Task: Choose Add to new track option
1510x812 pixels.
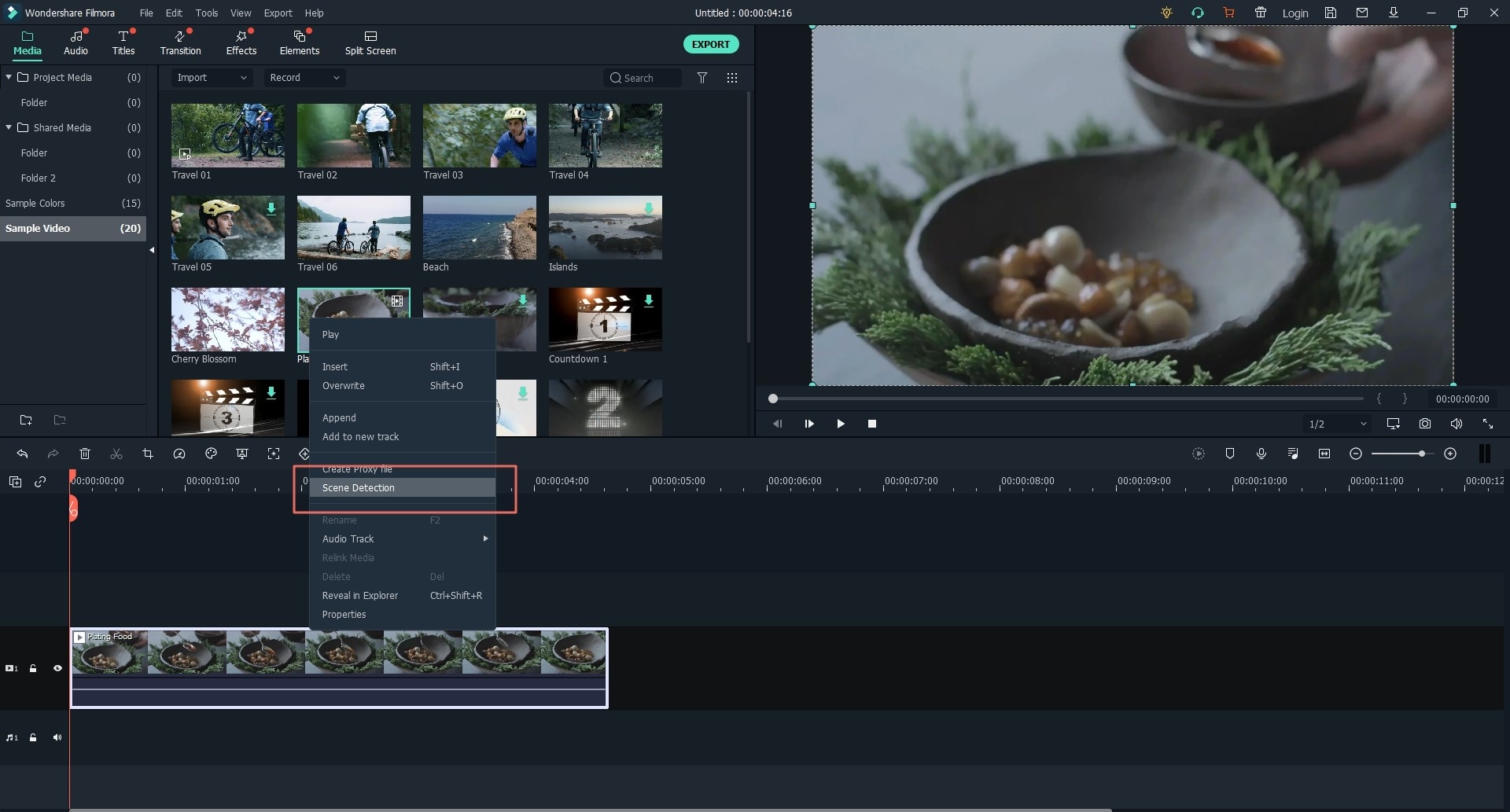Action: (x=403, y=437)
